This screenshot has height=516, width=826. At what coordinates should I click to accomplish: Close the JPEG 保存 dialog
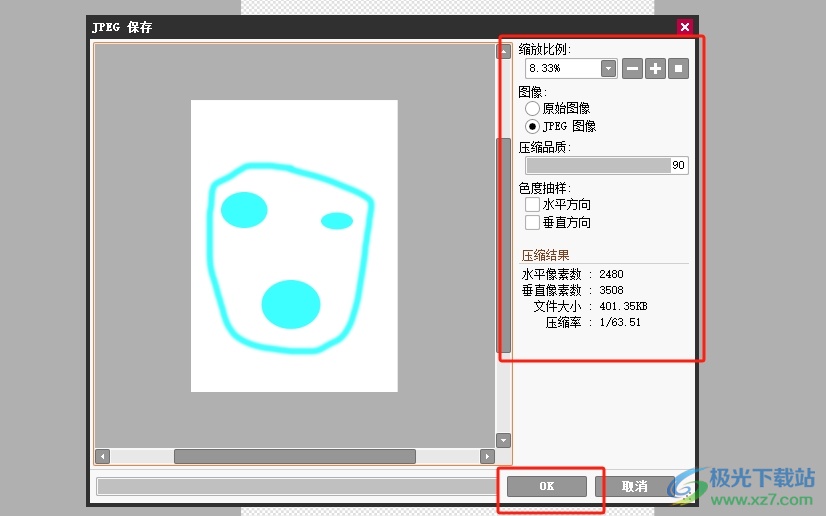click(685, 27)
